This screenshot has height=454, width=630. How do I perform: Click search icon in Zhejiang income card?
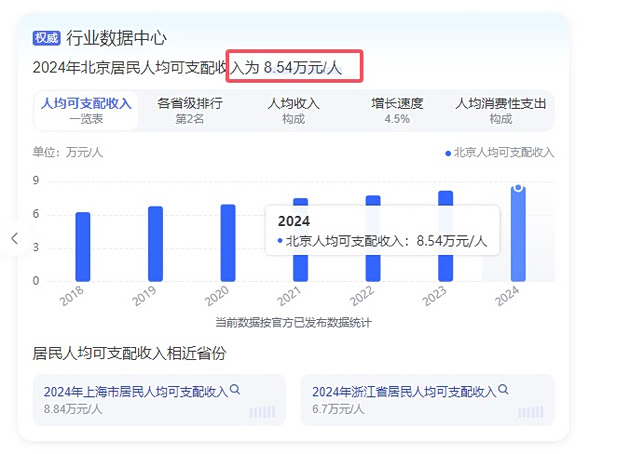[x=503, y=391]
